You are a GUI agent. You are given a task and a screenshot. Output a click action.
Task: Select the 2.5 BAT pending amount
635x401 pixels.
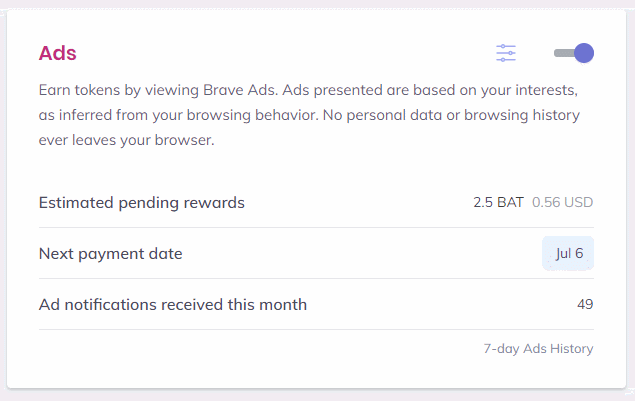click(499, 202)
